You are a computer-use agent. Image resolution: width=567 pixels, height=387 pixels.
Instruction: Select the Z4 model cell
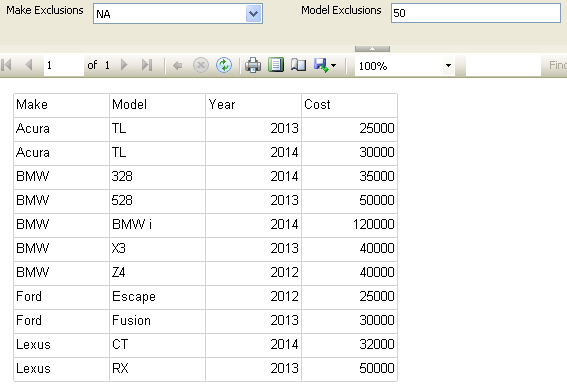click(157, 273)
